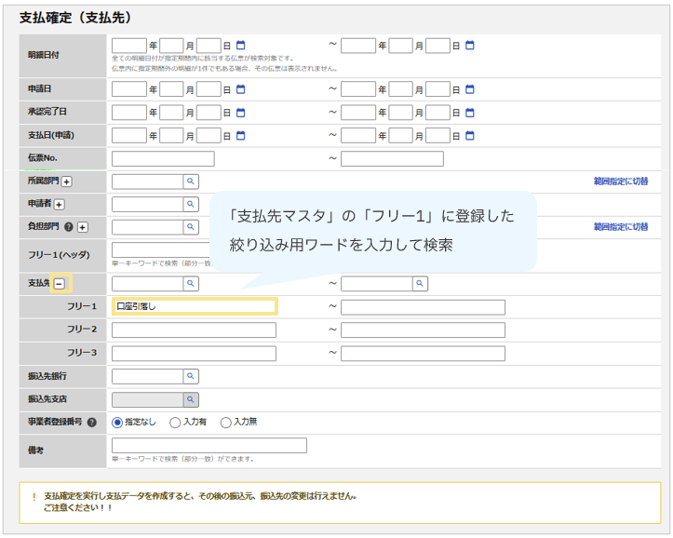Focus the 明細日付 start month field
Screen dimensions: 673x538
(x=171, y=46)
